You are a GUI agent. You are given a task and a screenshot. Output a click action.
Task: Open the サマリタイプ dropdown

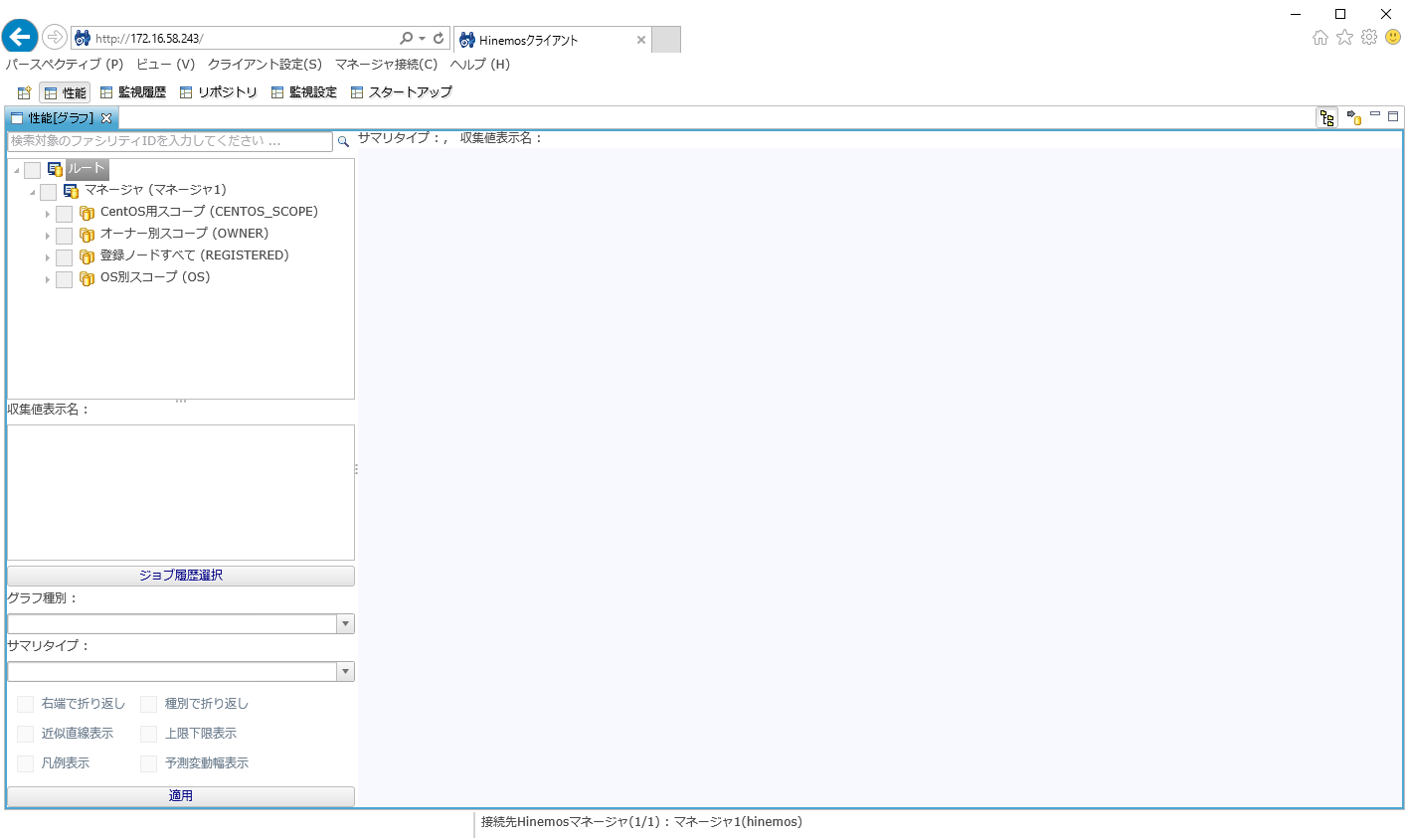pyautogui.click(x=345, y=672)
